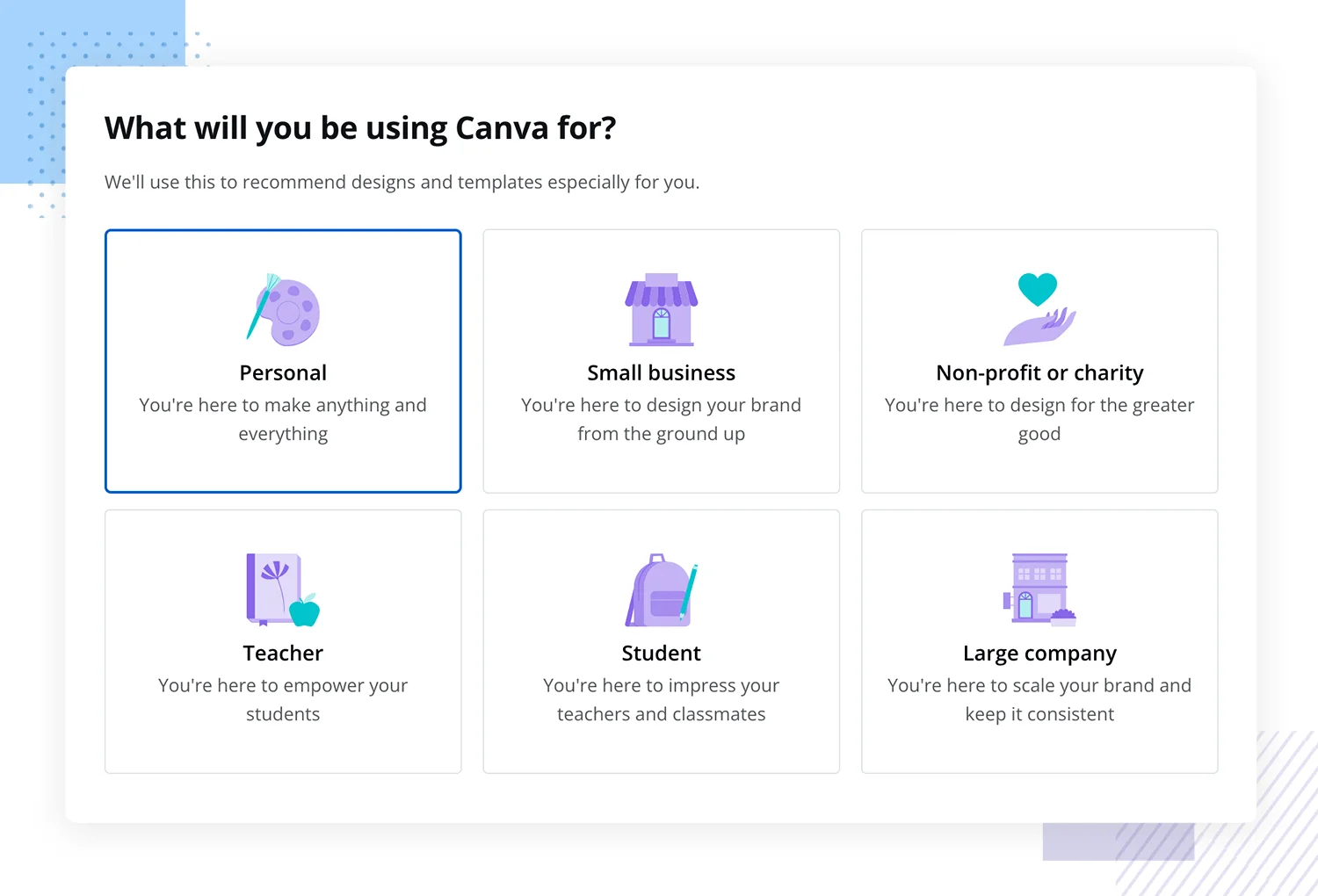Click the heart-in-hand Non-profit icon
The height and width of the screenshot is (896, 1318).
(1039, 309)
